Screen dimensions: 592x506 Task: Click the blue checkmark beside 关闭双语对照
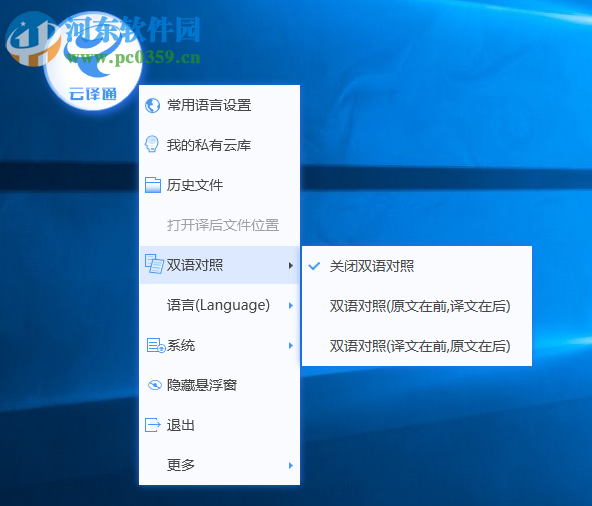314,266
